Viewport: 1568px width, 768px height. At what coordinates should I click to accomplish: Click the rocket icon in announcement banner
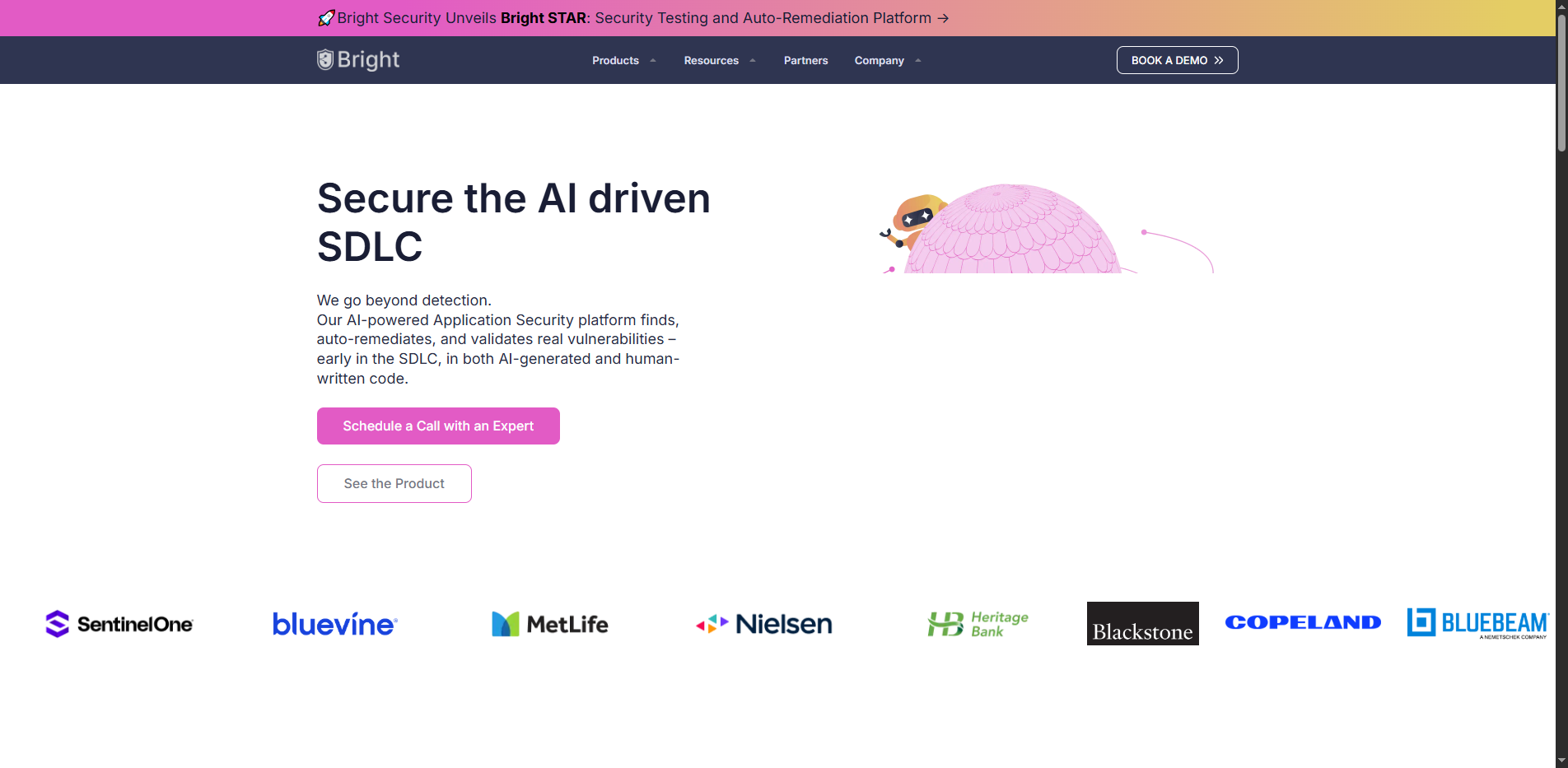(x=326, y=18)
